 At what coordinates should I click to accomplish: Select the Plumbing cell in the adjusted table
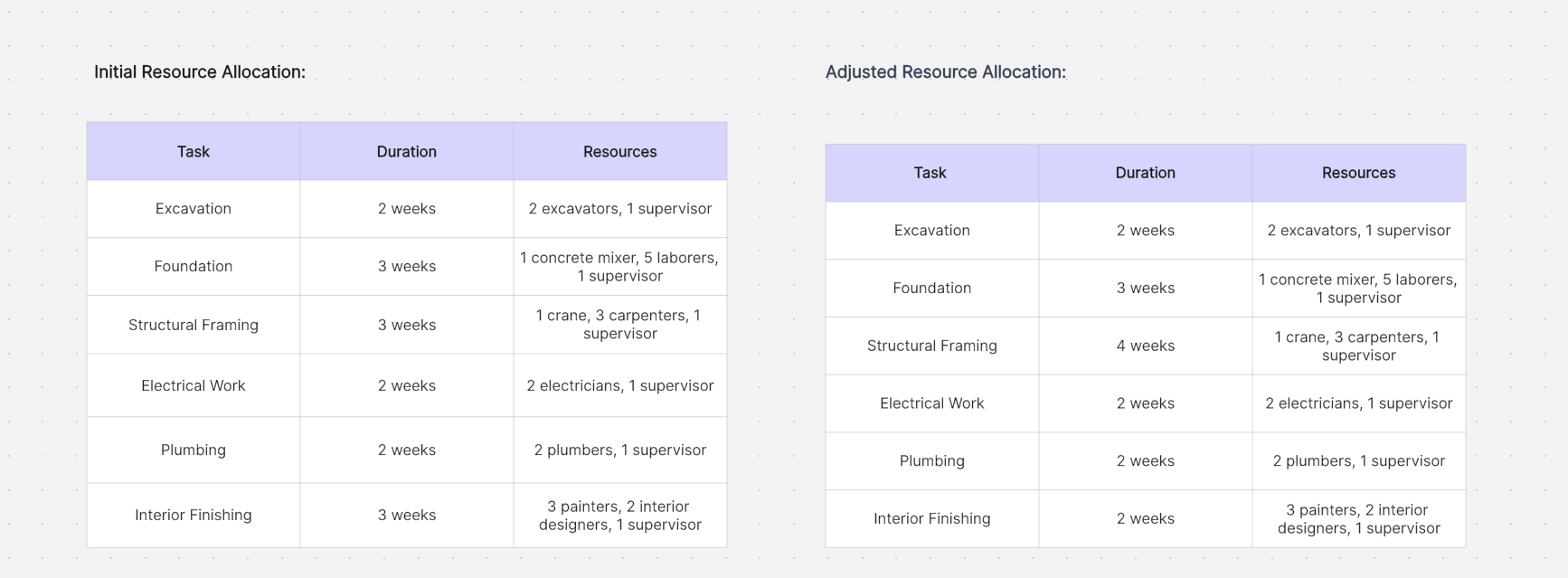tap(931, 460)
